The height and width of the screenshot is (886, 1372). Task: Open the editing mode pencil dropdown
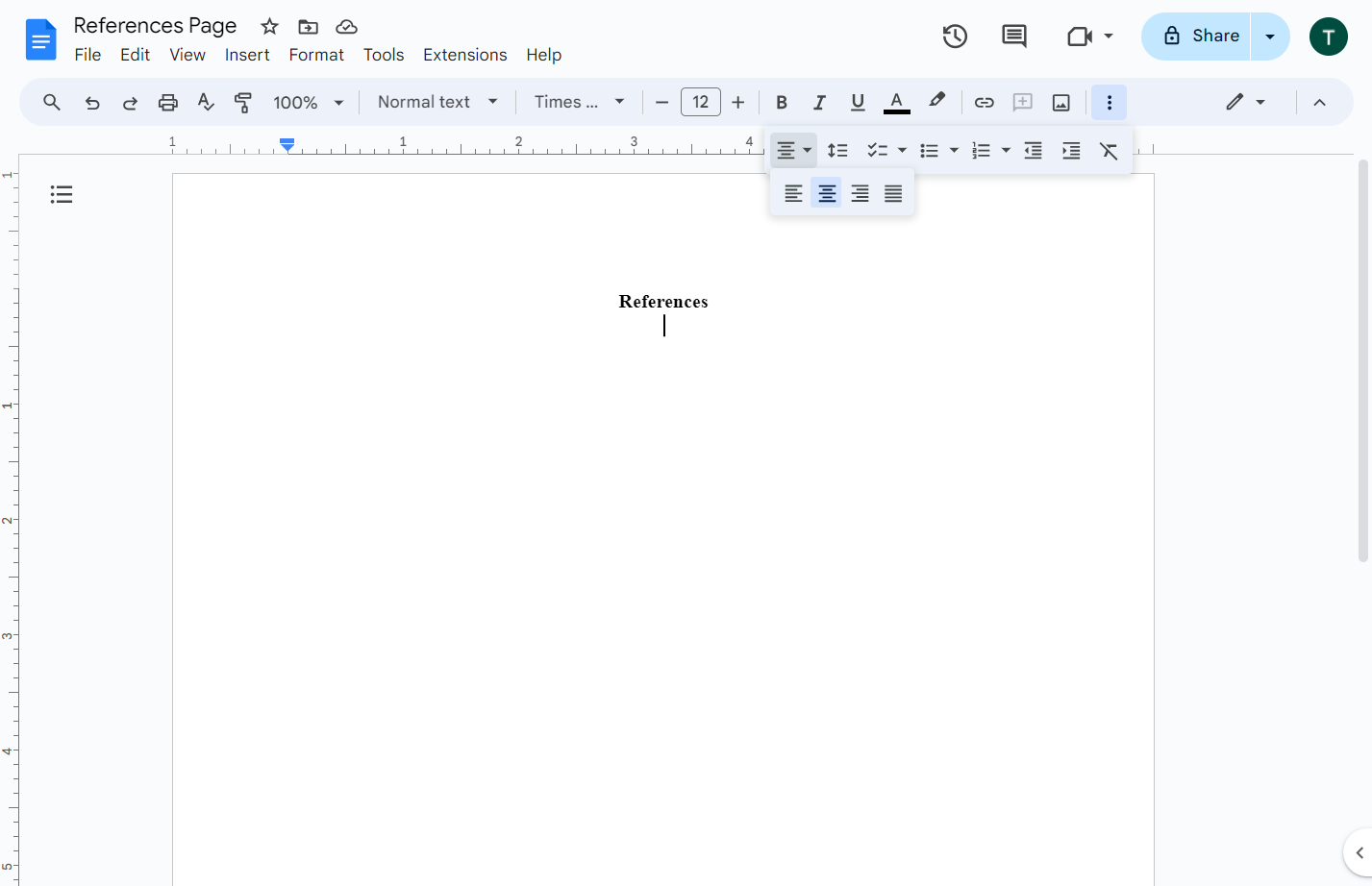click(x=1245, y=102)
